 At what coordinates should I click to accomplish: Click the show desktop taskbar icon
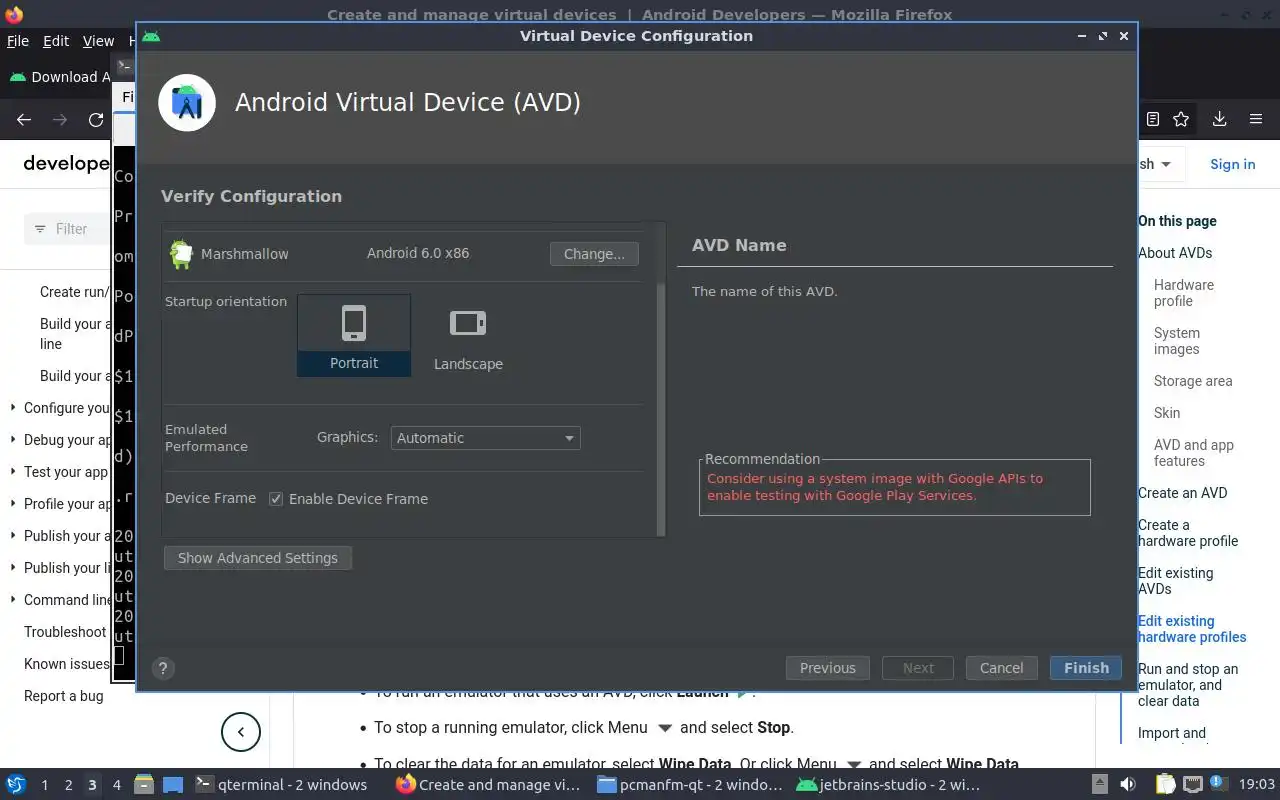pos(173,785)
